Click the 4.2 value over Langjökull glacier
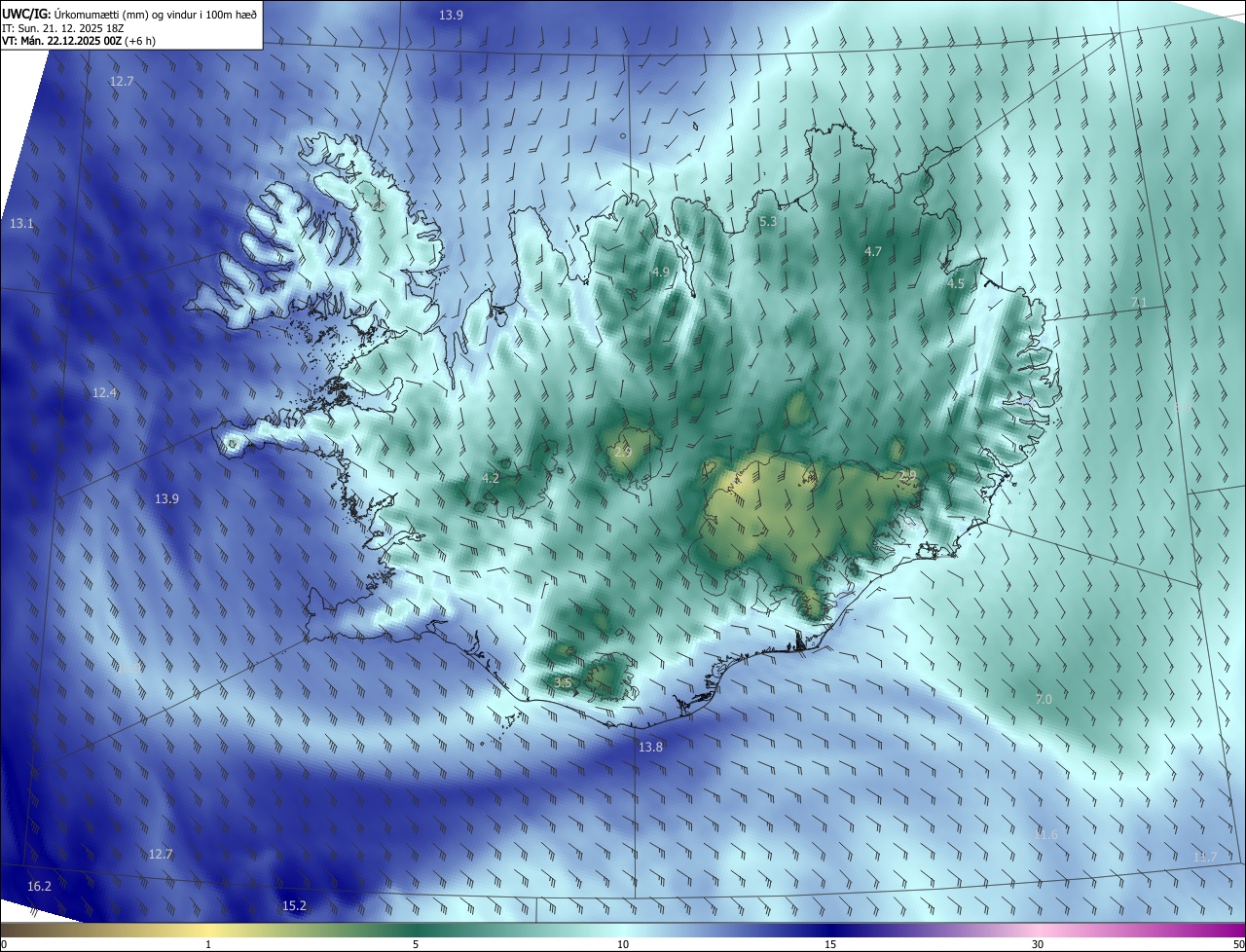 click(x=491, y=478)
